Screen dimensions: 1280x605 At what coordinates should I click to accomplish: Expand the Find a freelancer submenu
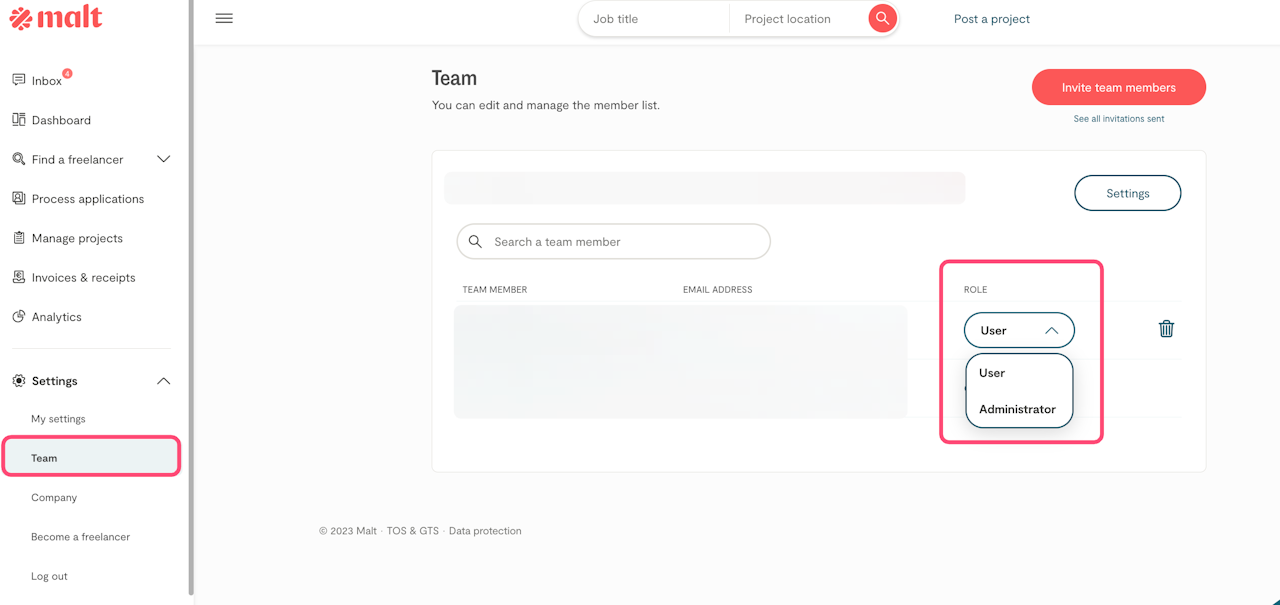coord(164,159)
